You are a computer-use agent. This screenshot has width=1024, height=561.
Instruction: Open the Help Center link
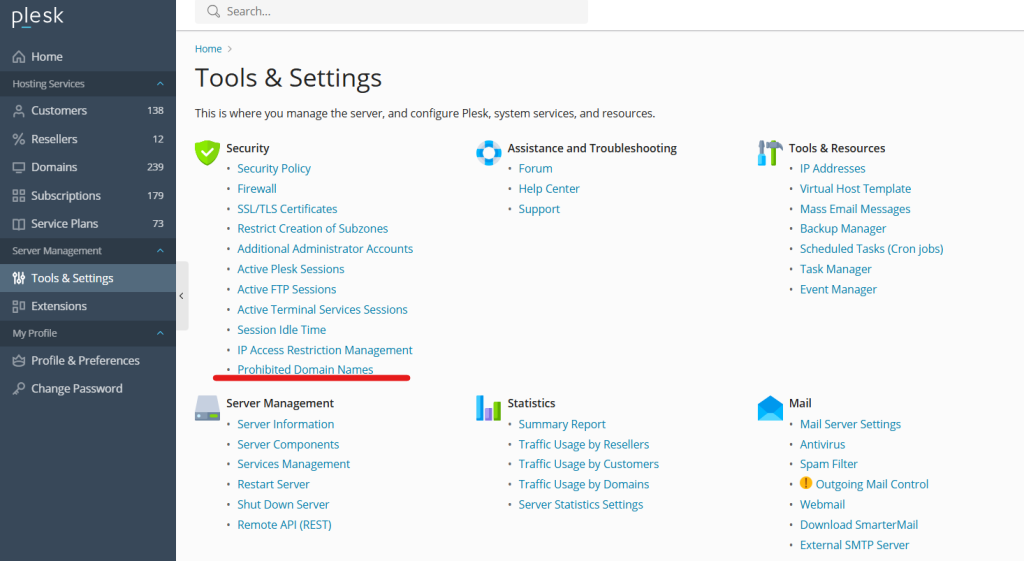(x=549, y=189)
